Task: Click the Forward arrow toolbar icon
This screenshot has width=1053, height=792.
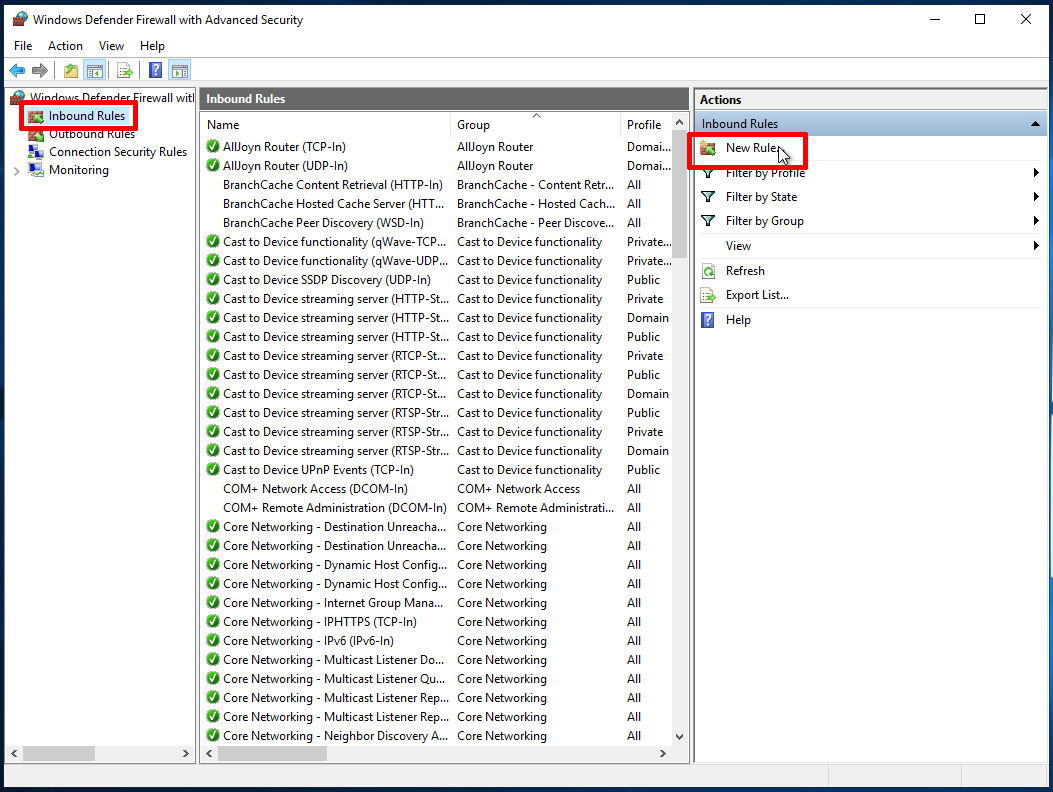Action: point(40,70)
